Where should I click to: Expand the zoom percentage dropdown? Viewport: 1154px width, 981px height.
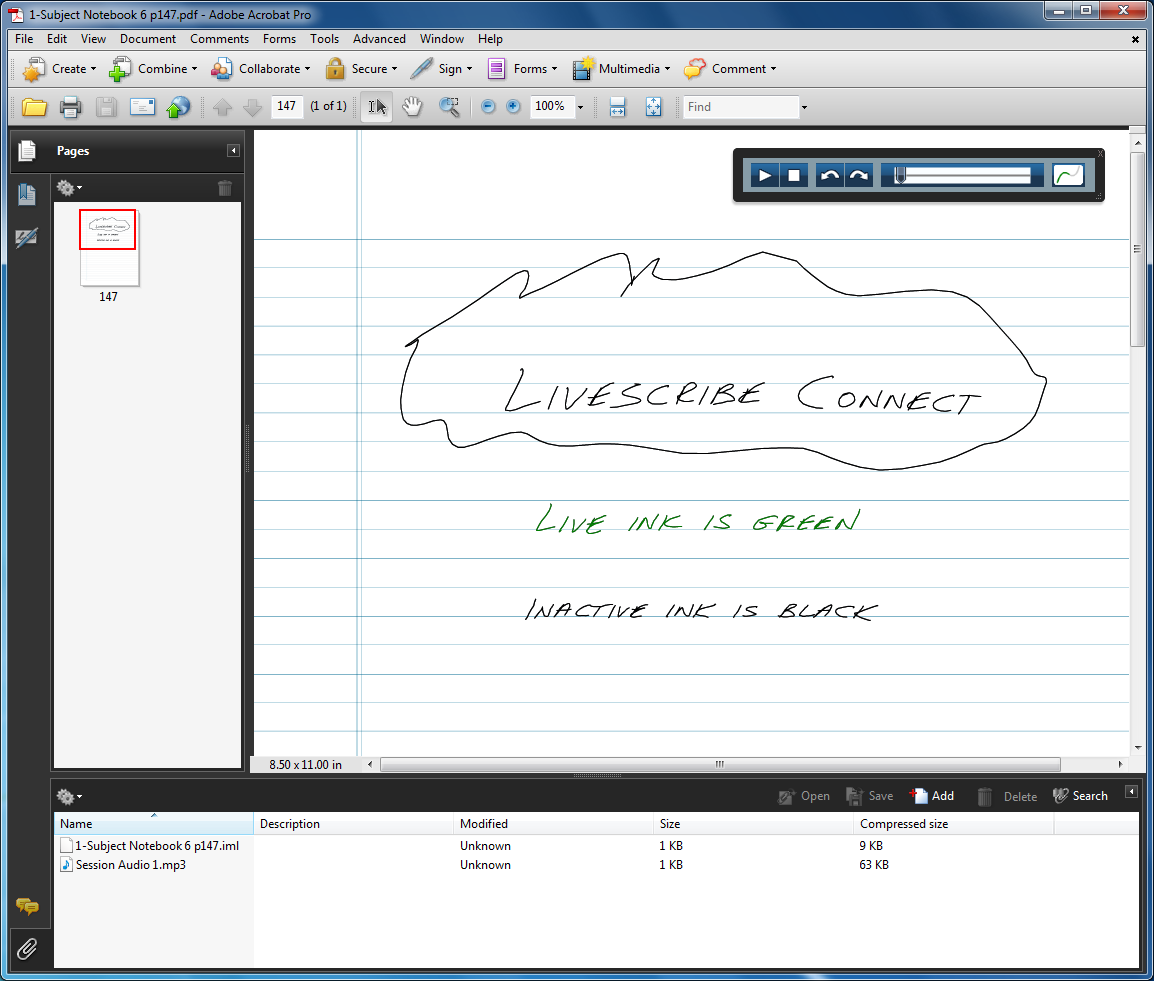pos(580,107)
